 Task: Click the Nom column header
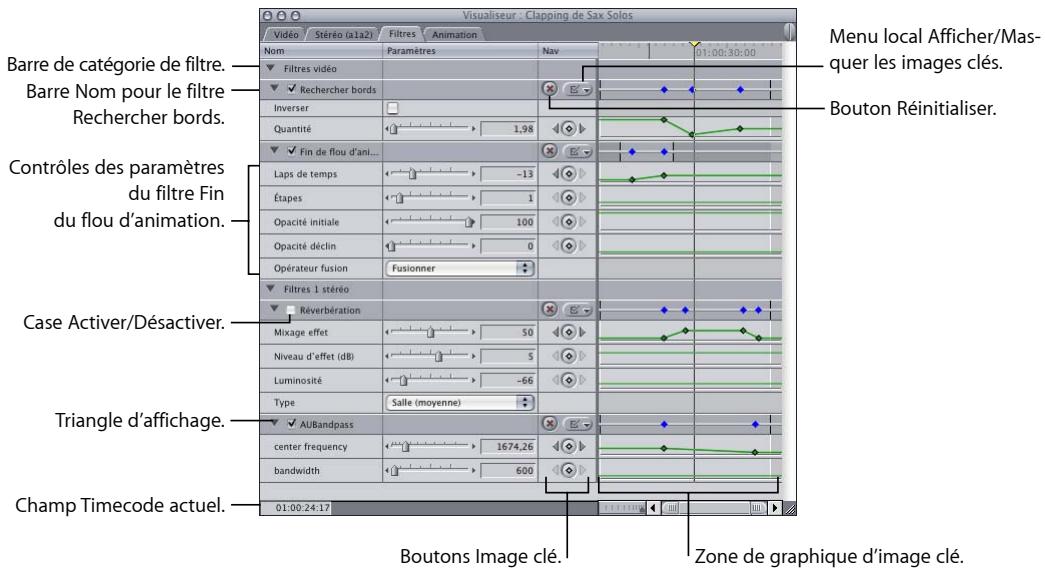click(x=321, y=51)
